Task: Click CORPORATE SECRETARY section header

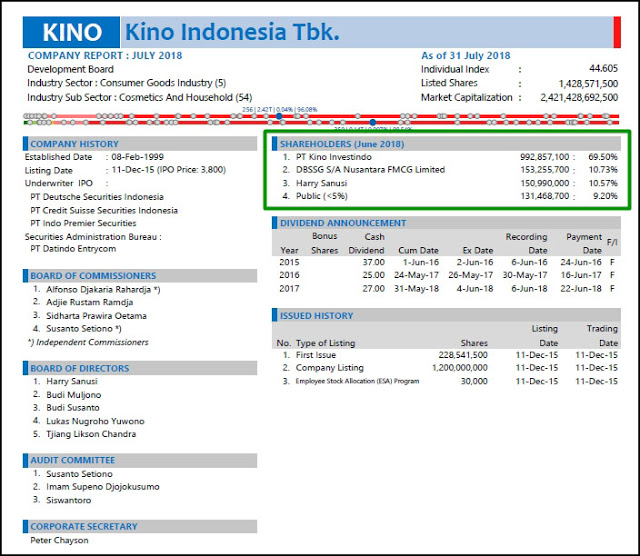Action: point(140,526)
